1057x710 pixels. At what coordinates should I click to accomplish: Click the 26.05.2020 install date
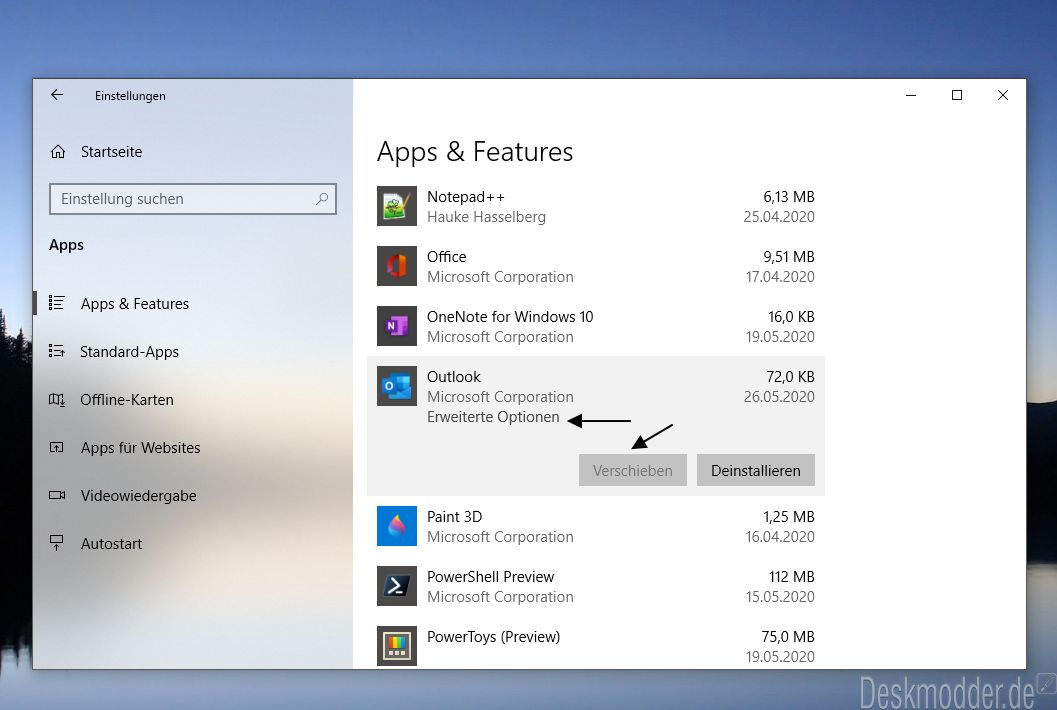point(779,397)
